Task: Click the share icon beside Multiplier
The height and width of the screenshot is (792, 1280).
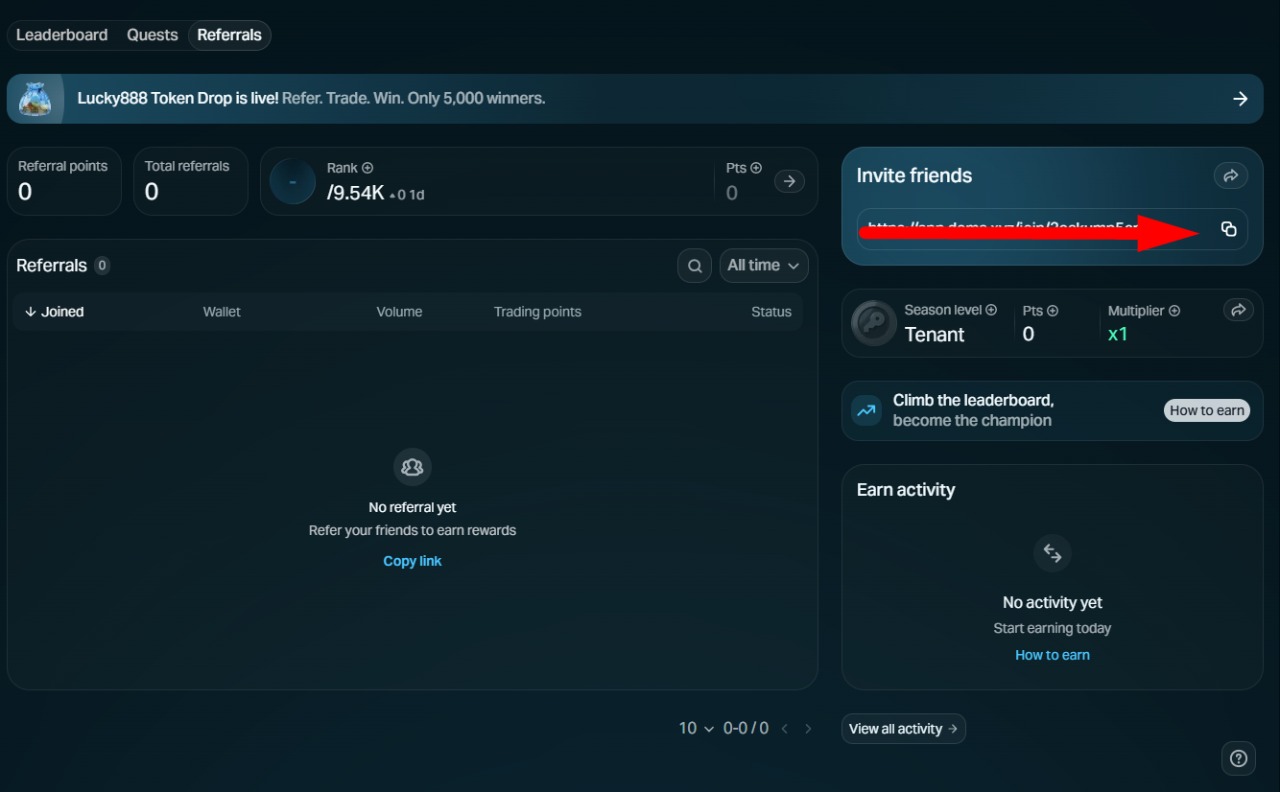Action: [1238, 310]
